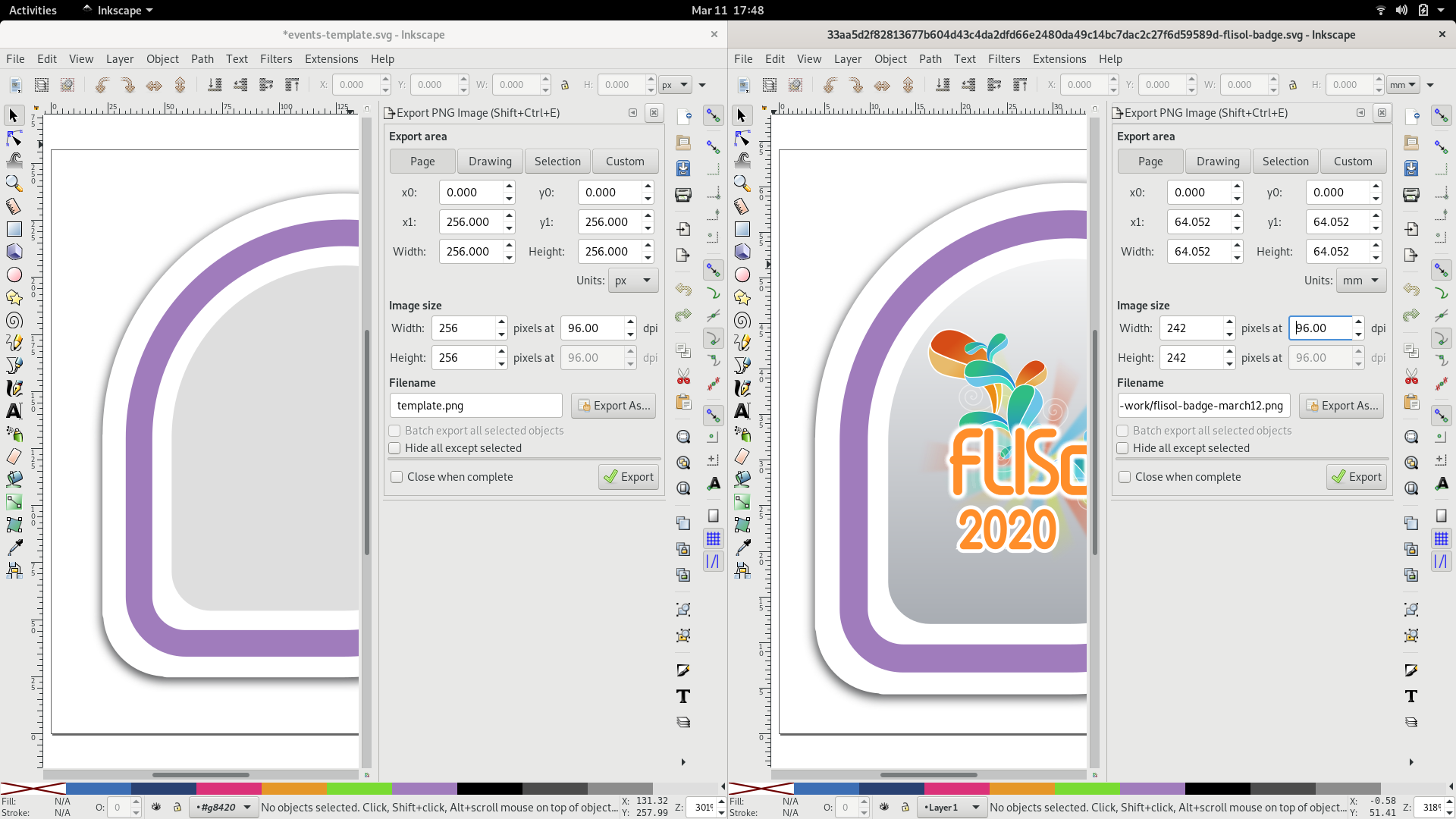Click the Cut scissors icon in events-template window
The height and width of the screenshot is (819, 1456).
pos(683,376)
